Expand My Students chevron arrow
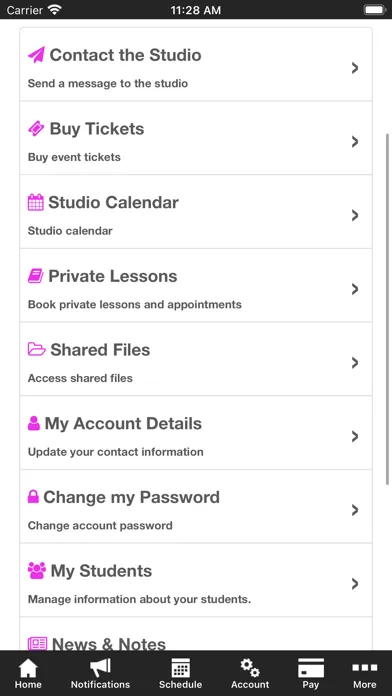The height and width of the screenshot is (696, 392). pyautogui.click(x=355, y=584)
